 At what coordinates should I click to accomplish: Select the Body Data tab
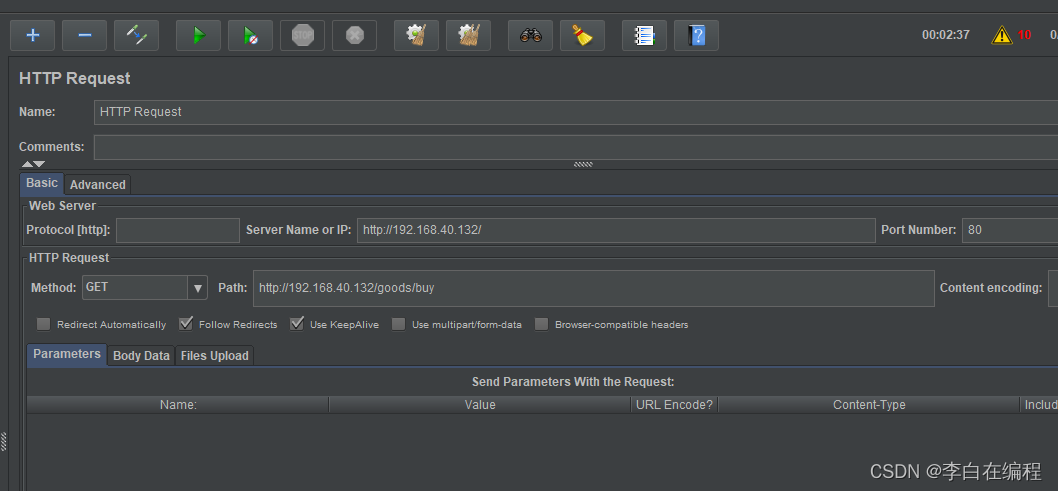pyautogui.click(x=141, y=355)
